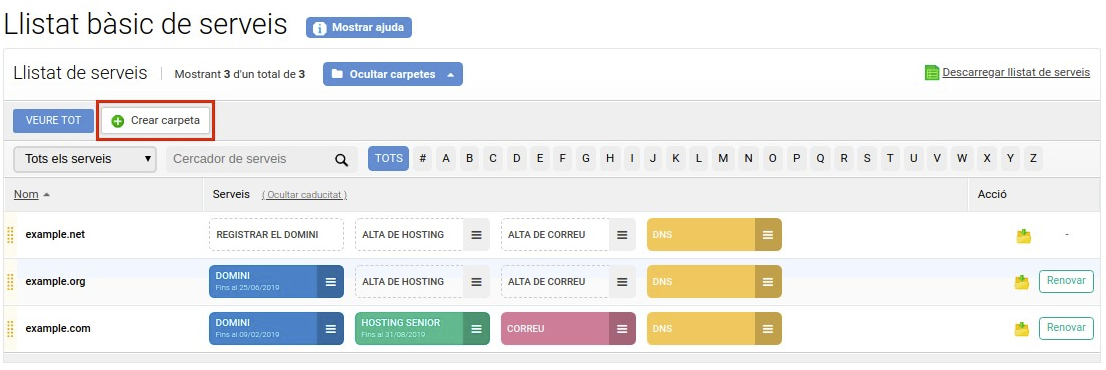Open ALTA DE HOSTING menu for example.org
This screenshot has width=1106, height=370.
click(476, 282)
